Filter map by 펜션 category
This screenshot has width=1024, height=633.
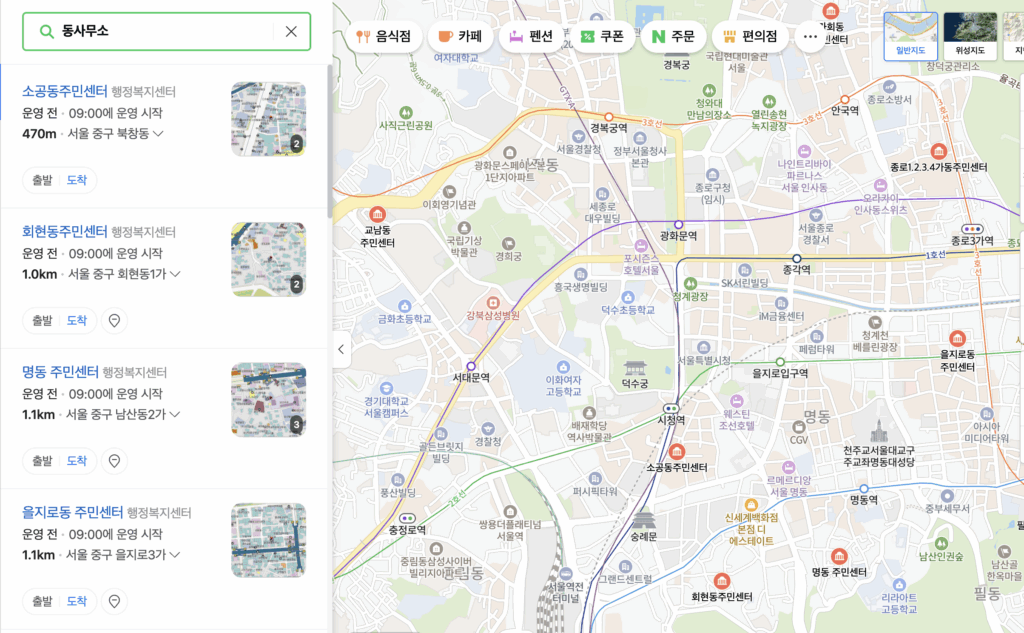pos(531,37)
